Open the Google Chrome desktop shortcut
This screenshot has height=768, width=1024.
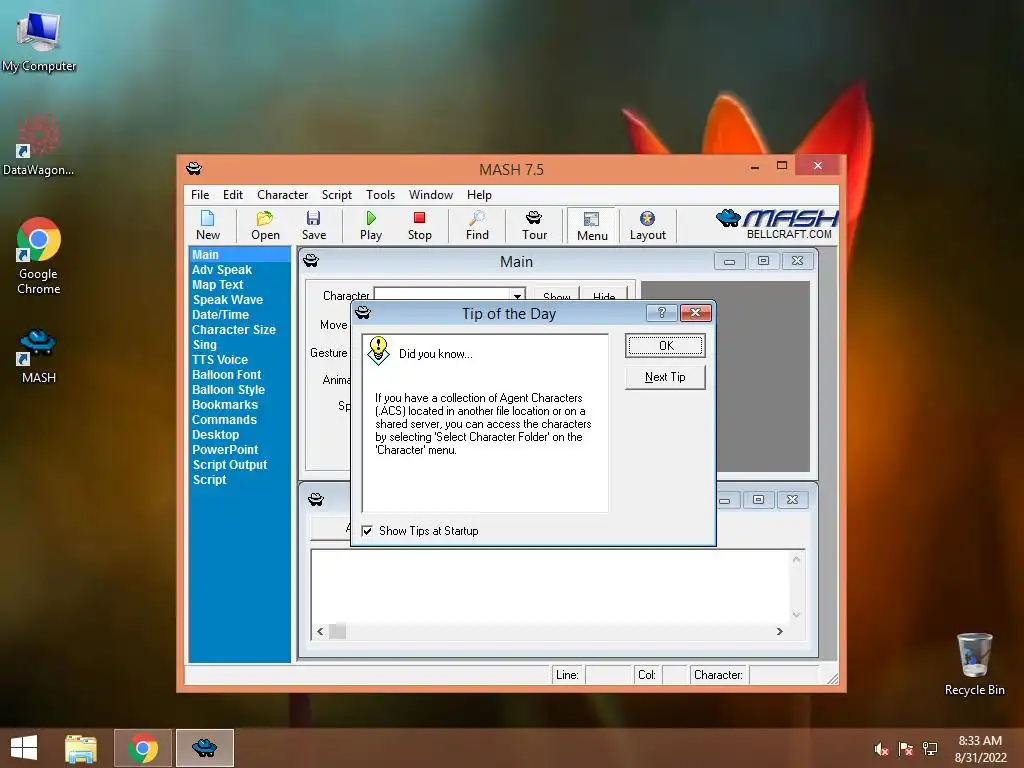coord(39,255)
